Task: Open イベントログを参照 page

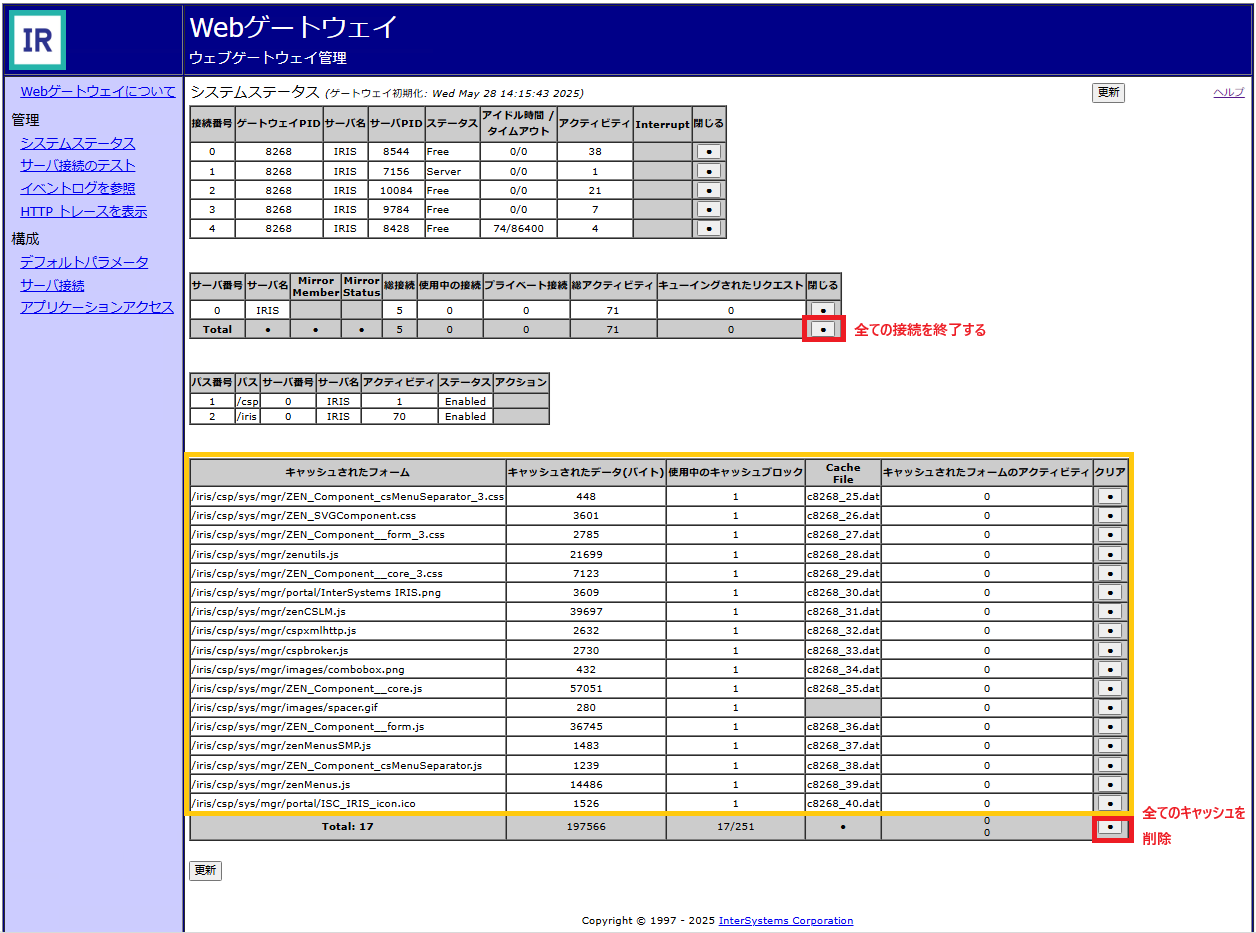Action: [x=77, y=188]
